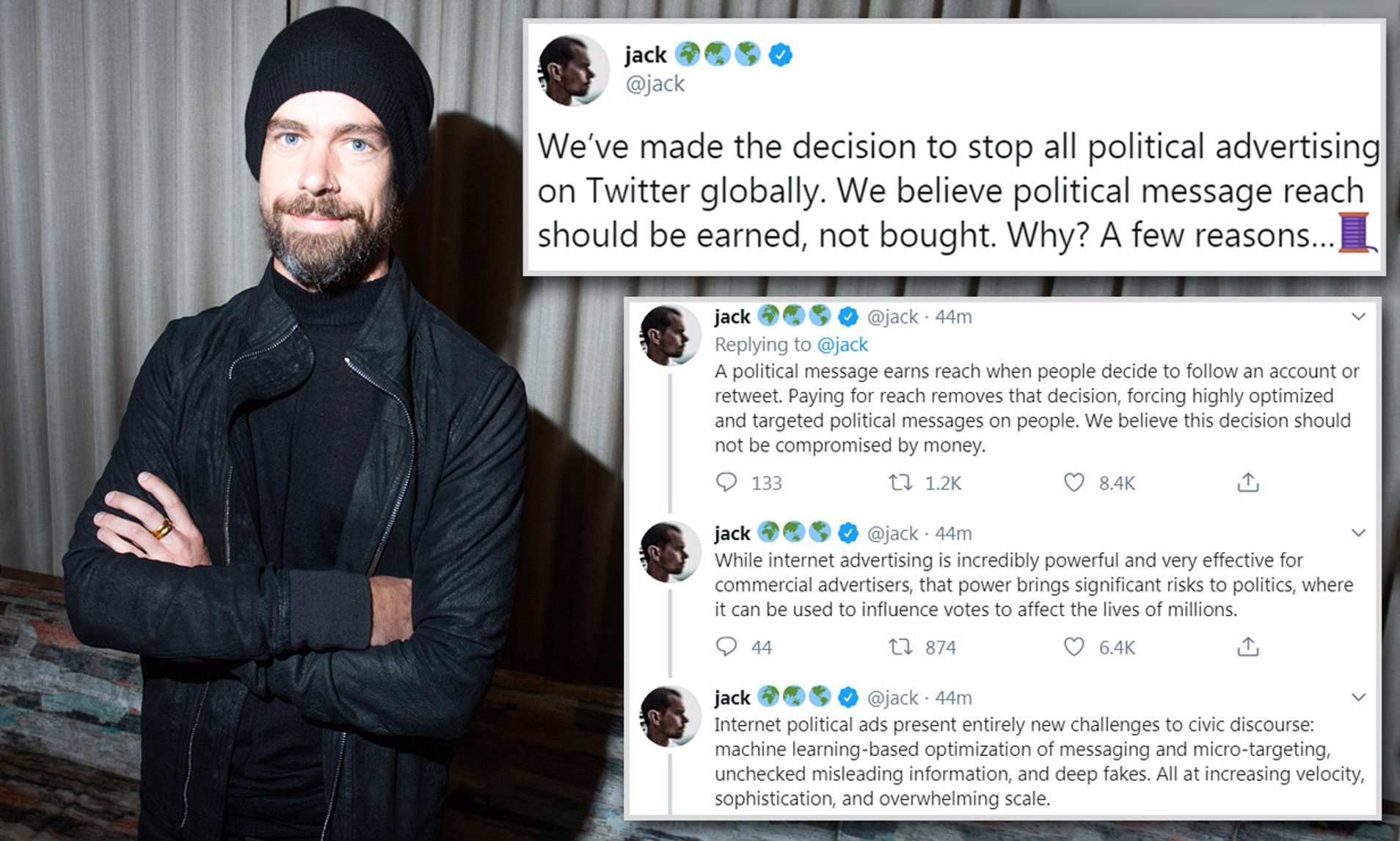Click the 44m timestamp on the first reply

[953, 317]
